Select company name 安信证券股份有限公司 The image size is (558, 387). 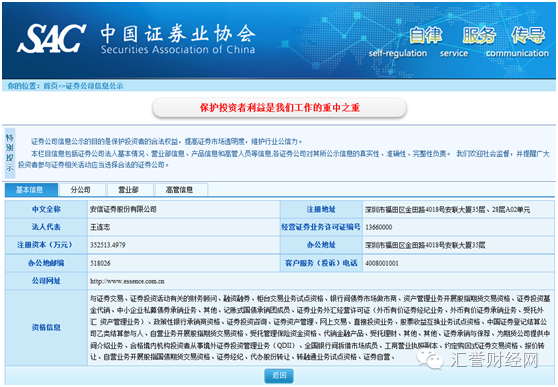point(123,209)
